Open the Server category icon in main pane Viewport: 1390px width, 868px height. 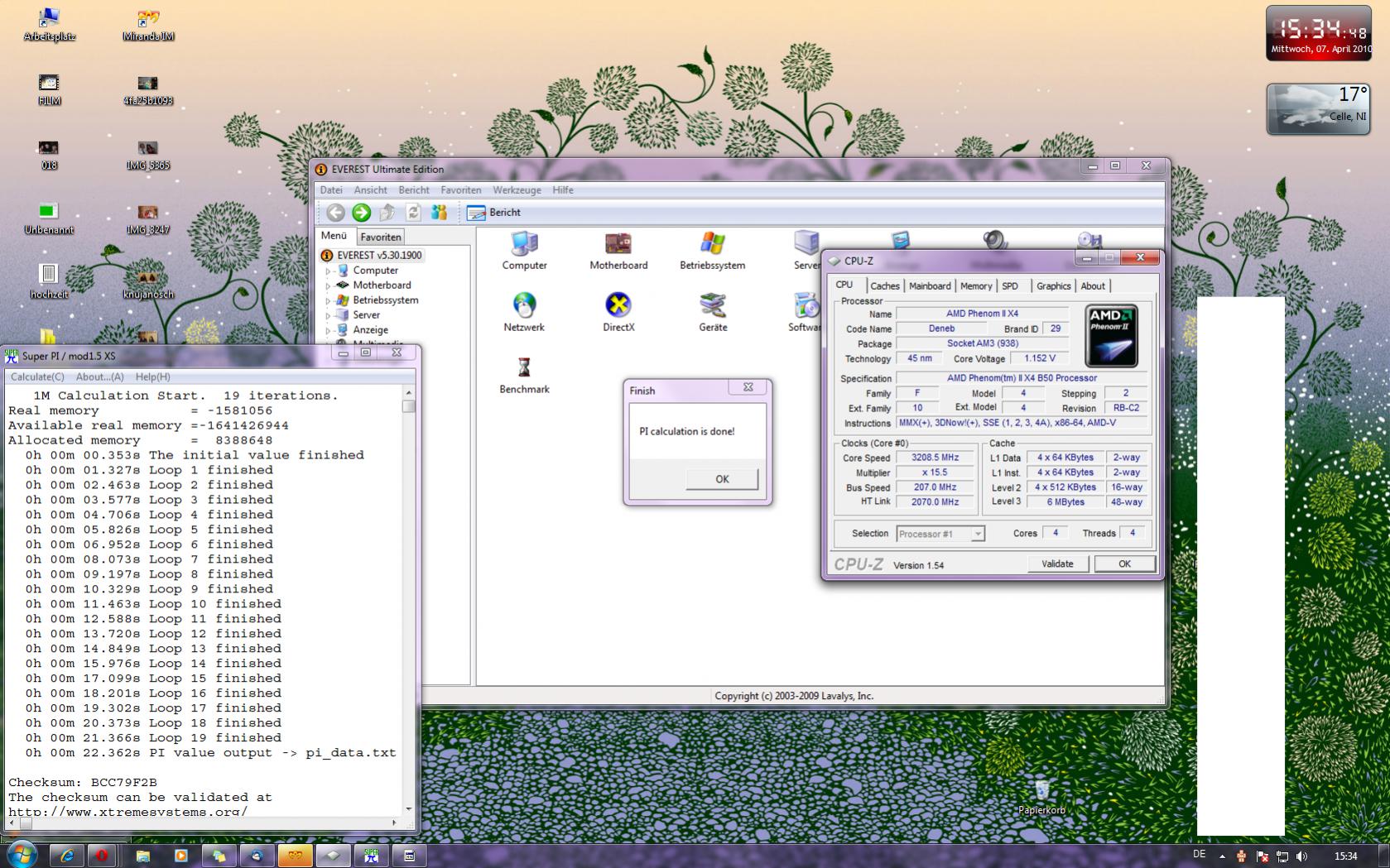[x=806, y=252]
